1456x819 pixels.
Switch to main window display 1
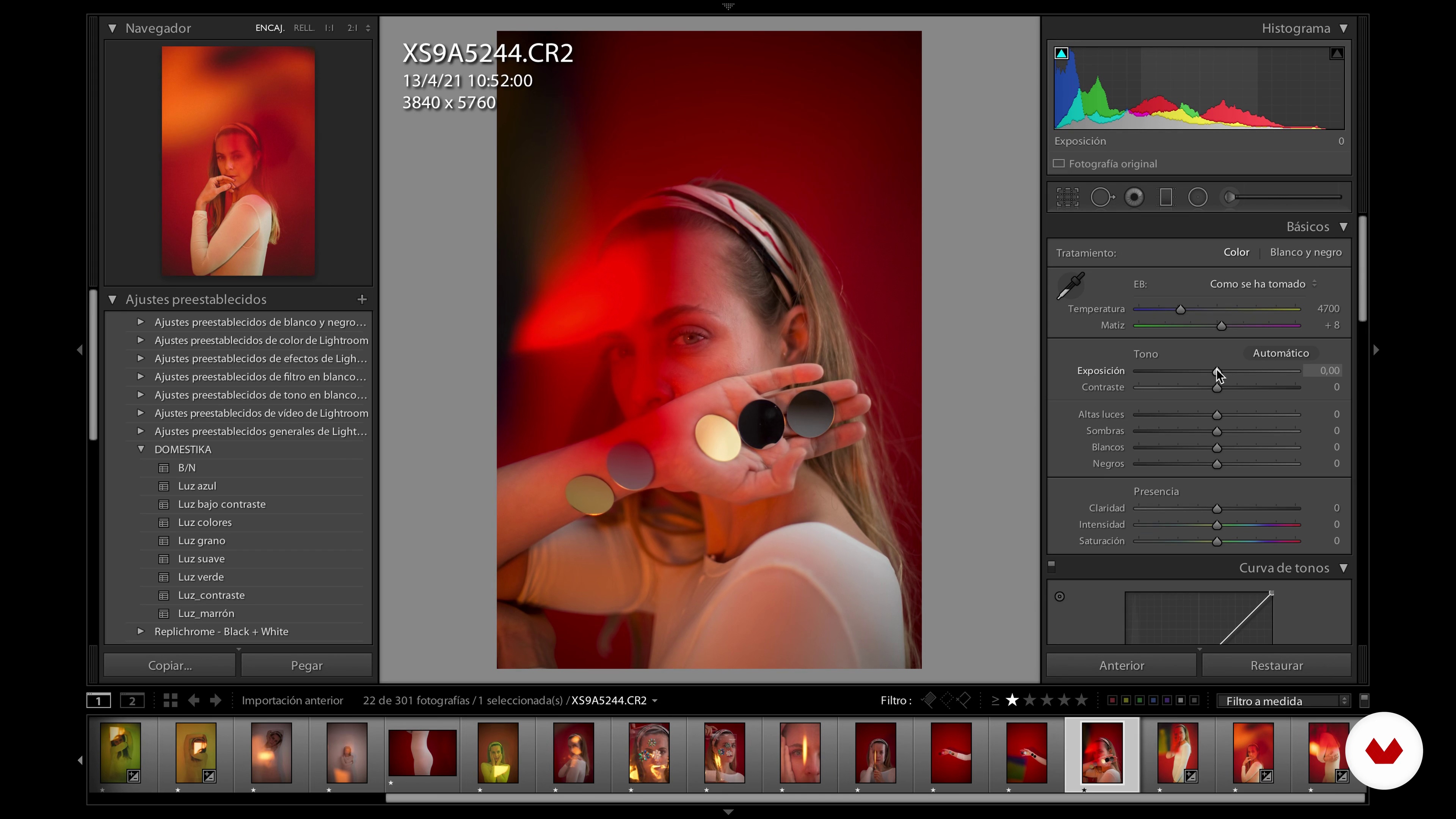[99, 701]
